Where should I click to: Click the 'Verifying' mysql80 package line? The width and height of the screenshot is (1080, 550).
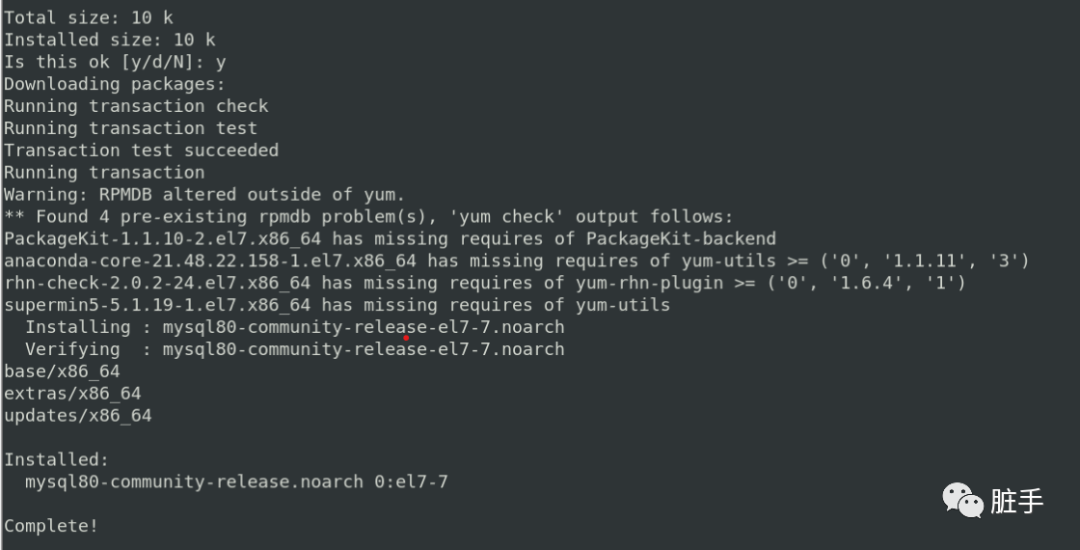click(x=295, y=350)
